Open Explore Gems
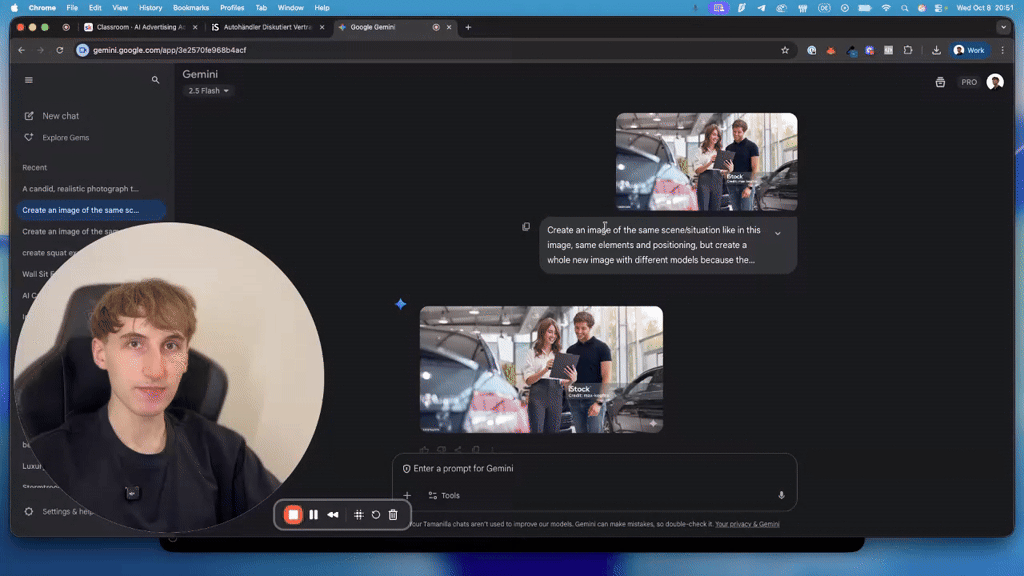 (x=56, y=138)
